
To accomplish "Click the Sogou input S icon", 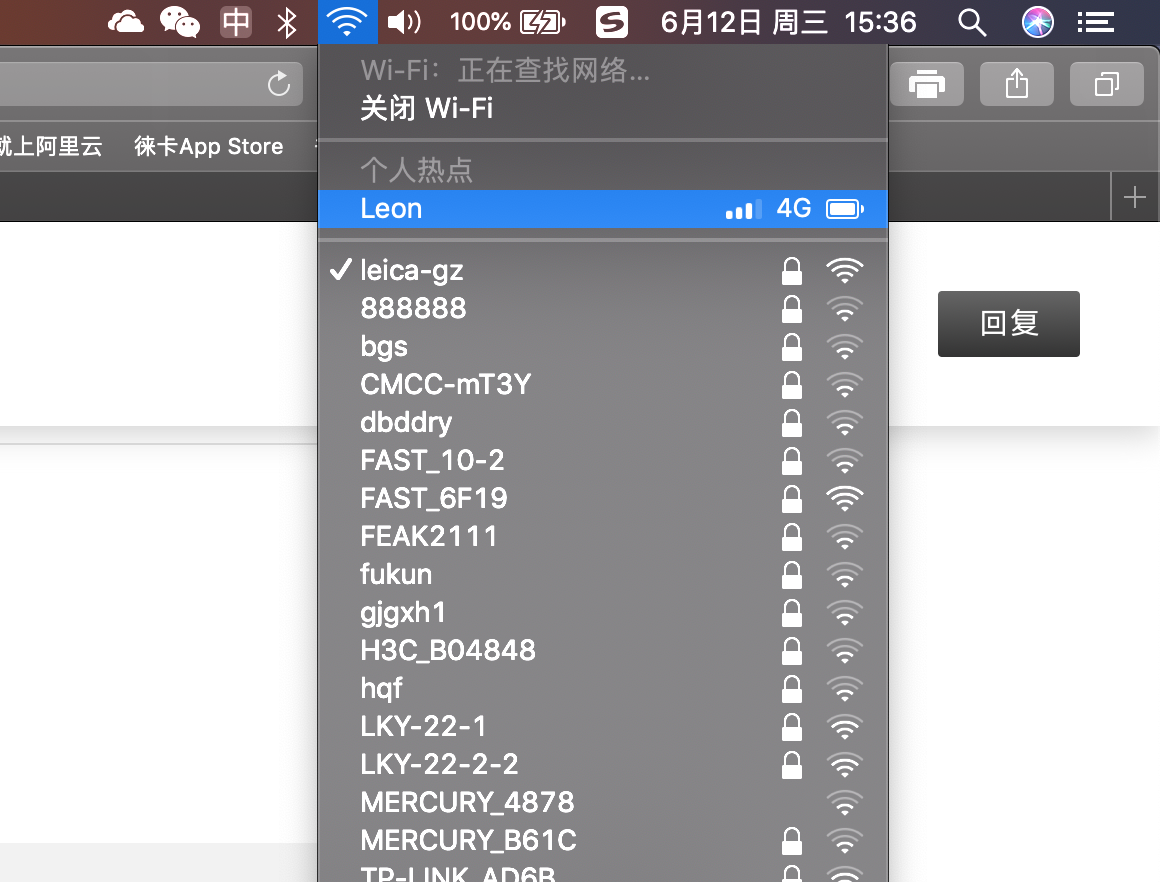I will click(x=612, y=22).
